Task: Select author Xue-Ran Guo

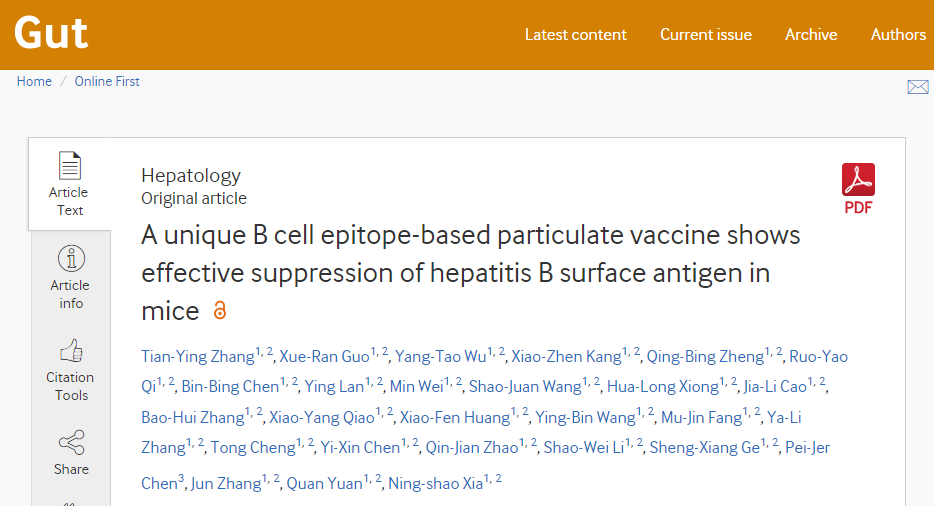Action: point(324,357)
